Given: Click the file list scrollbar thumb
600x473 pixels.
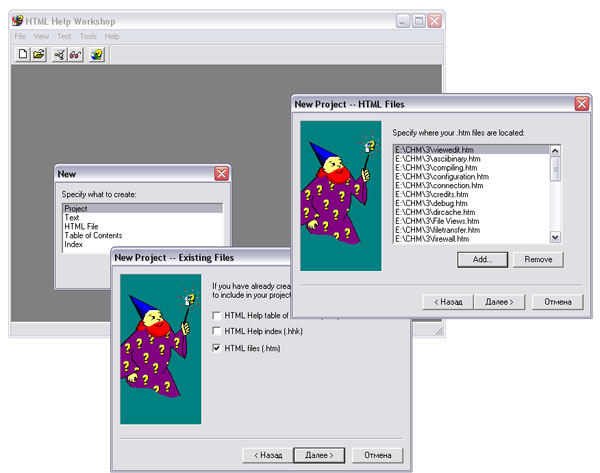Looking at the screenshot, I should click(555, 168).
